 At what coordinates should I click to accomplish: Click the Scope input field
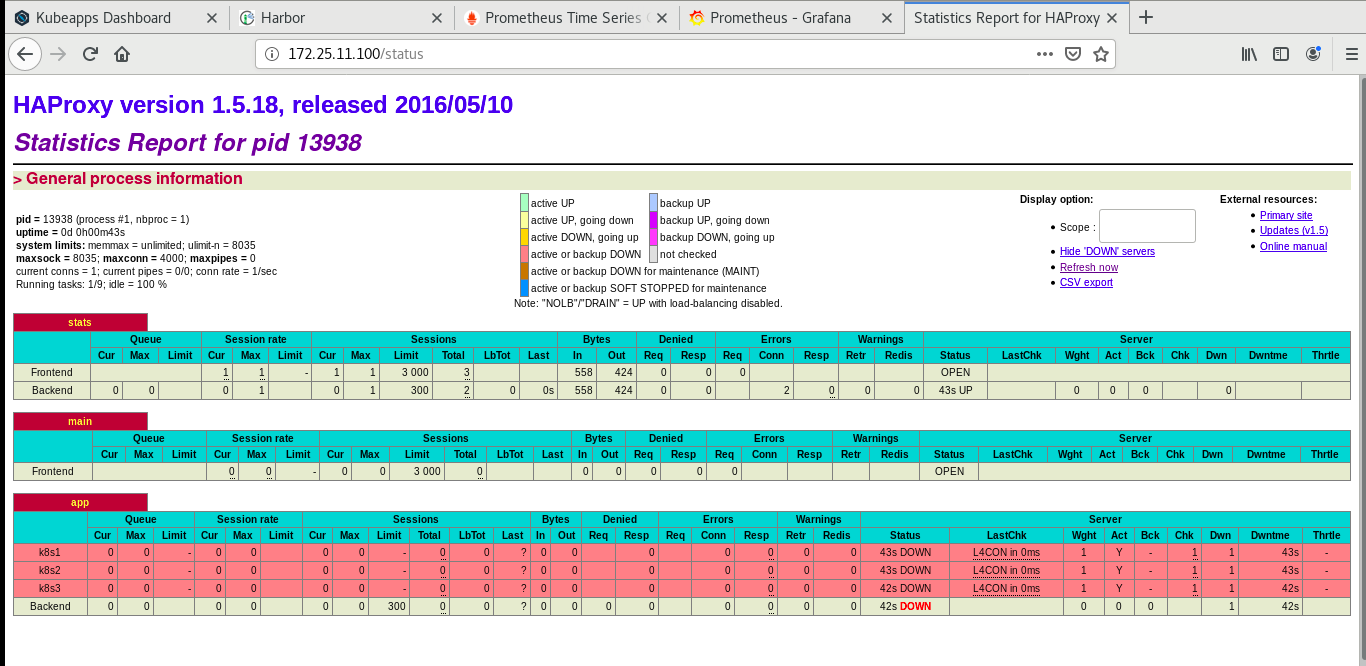click(1147, 226)
